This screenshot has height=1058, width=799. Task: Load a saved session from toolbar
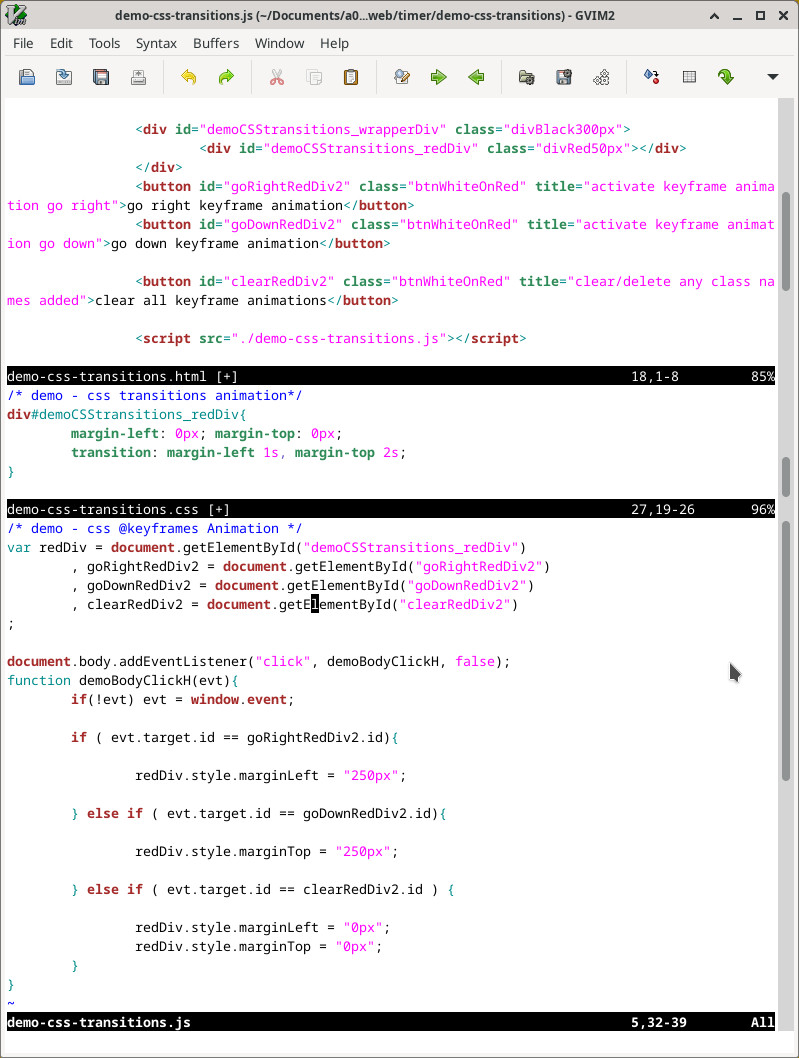526,77
